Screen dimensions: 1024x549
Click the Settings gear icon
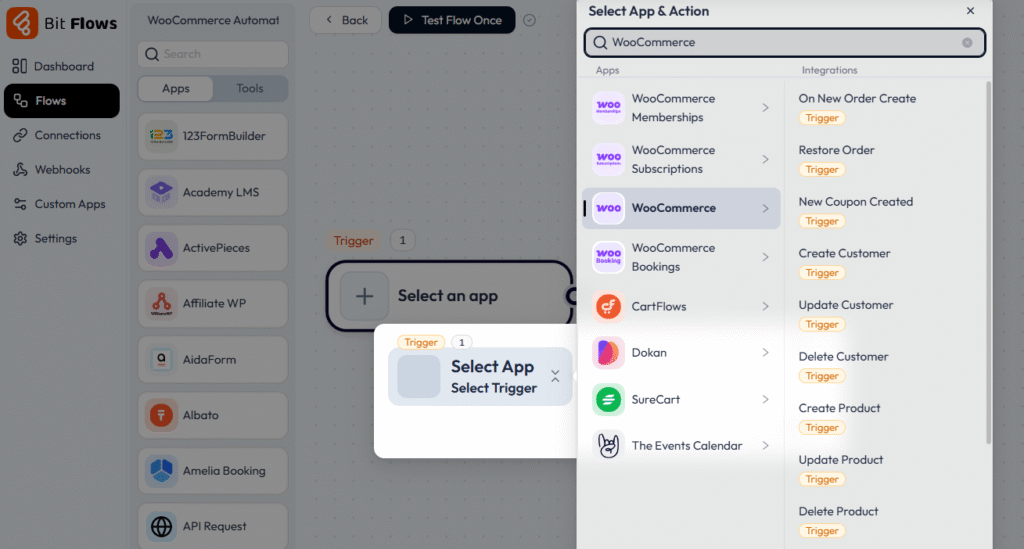(x=20, y=238)
